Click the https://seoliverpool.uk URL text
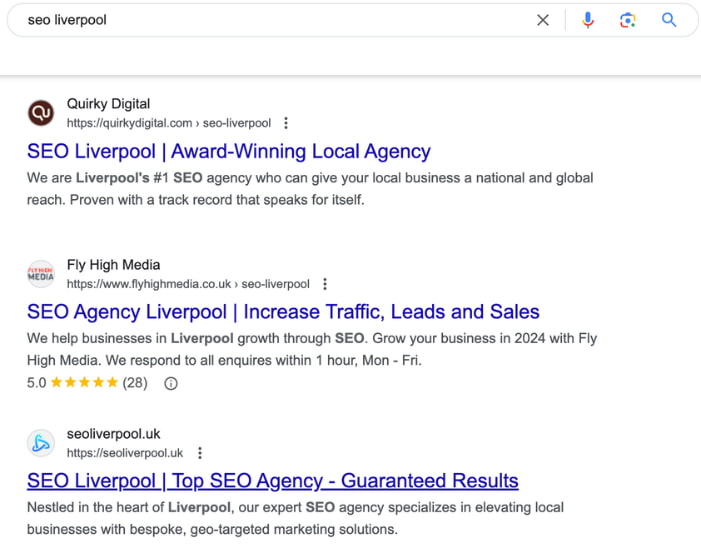This screenshot has width=701, height=553. click(125, 453)
